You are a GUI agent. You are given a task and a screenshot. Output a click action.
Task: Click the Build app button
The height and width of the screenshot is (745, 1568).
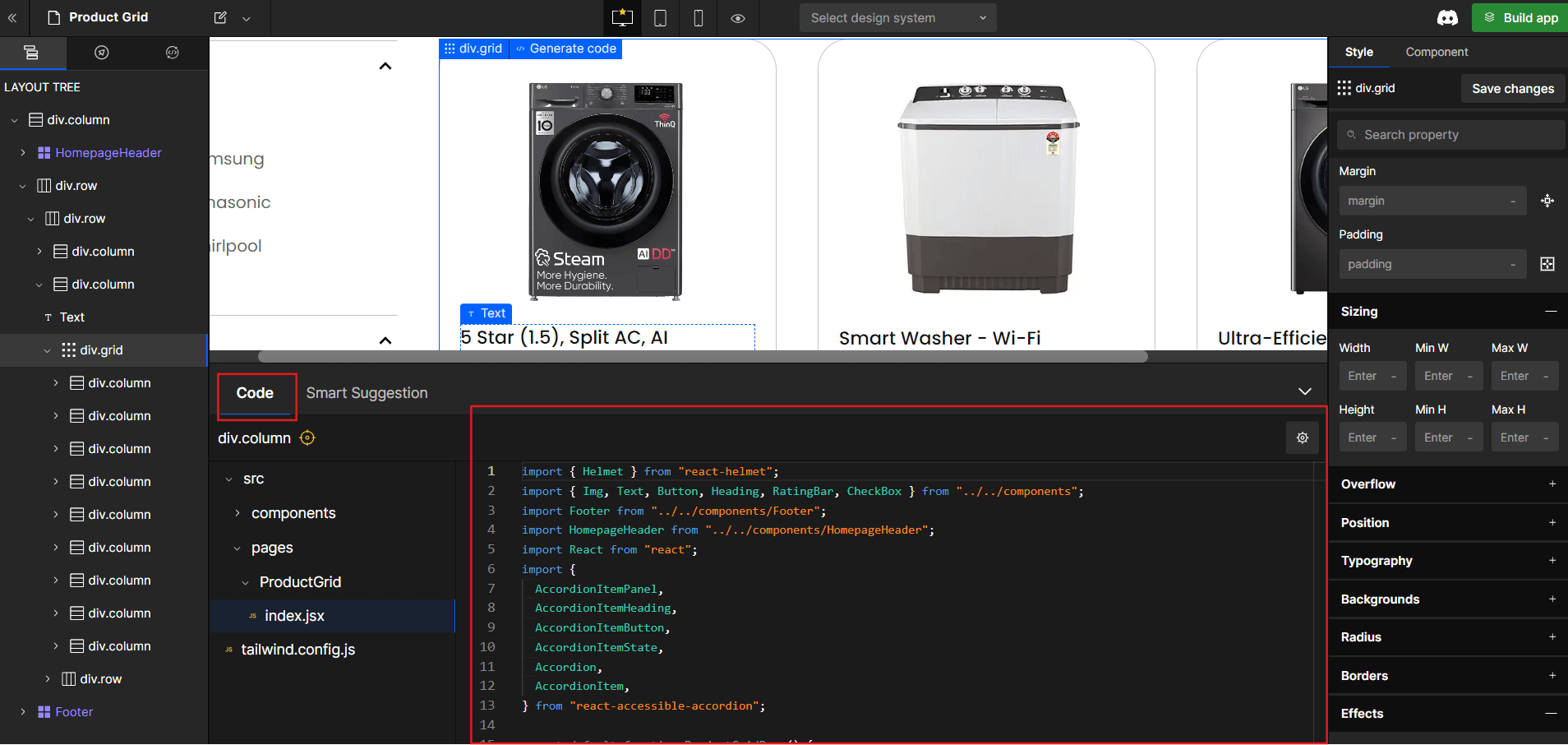(x=1520, y=17)
